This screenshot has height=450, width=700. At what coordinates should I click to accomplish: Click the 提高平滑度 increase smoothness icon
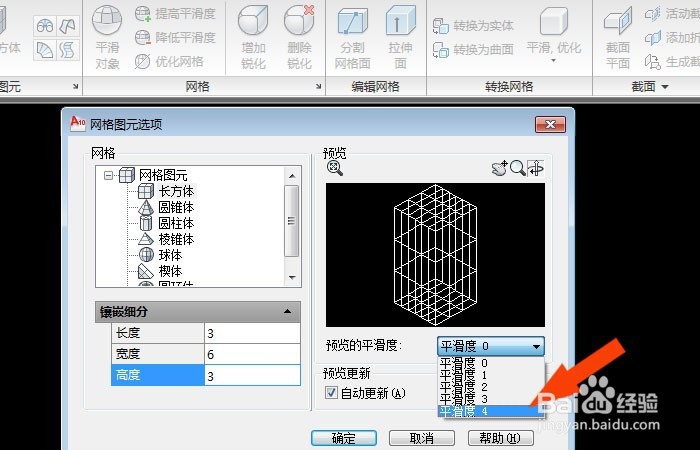coord(143,13)
